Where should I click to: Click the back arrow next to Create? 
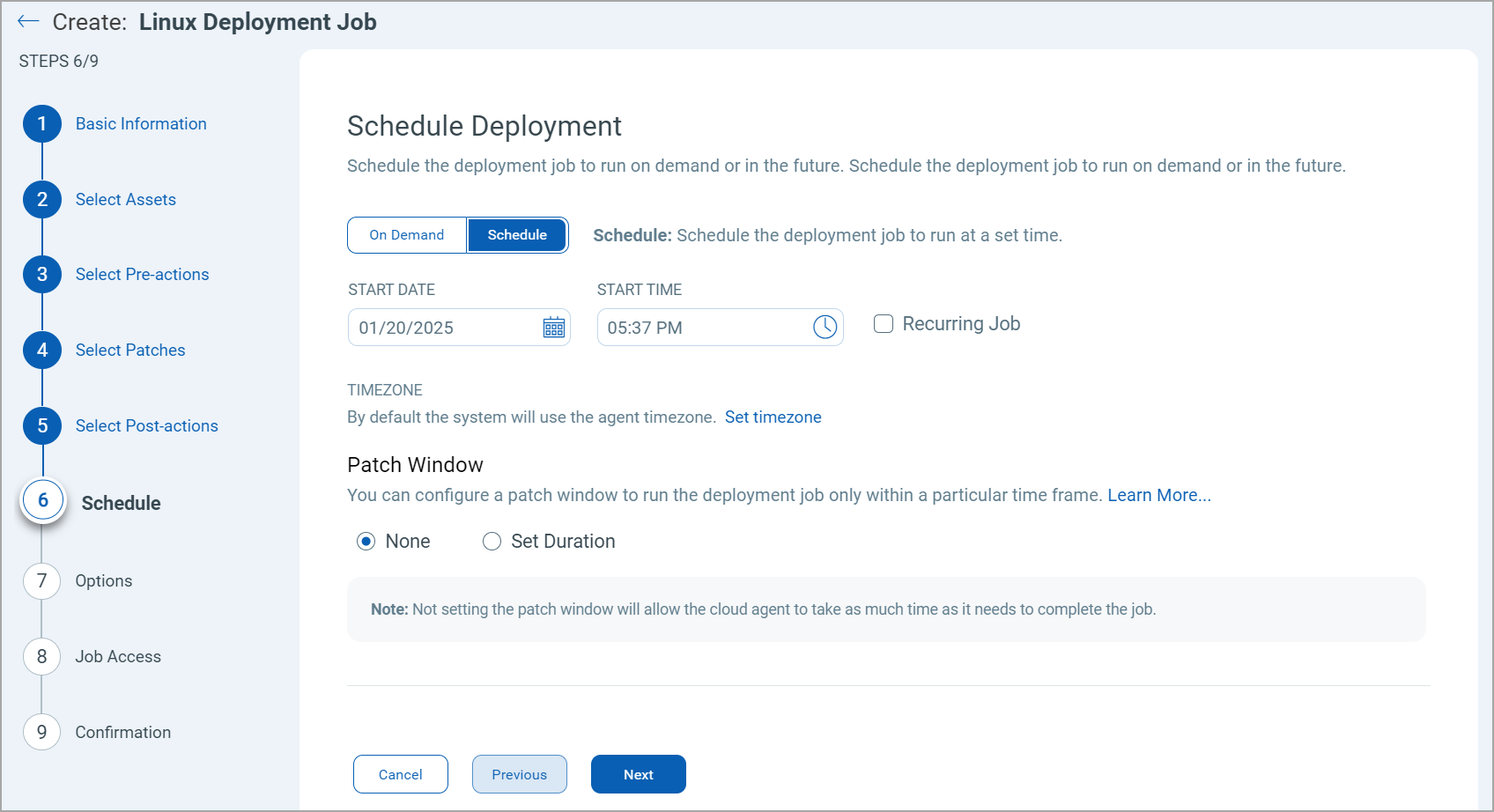(28, 21)
